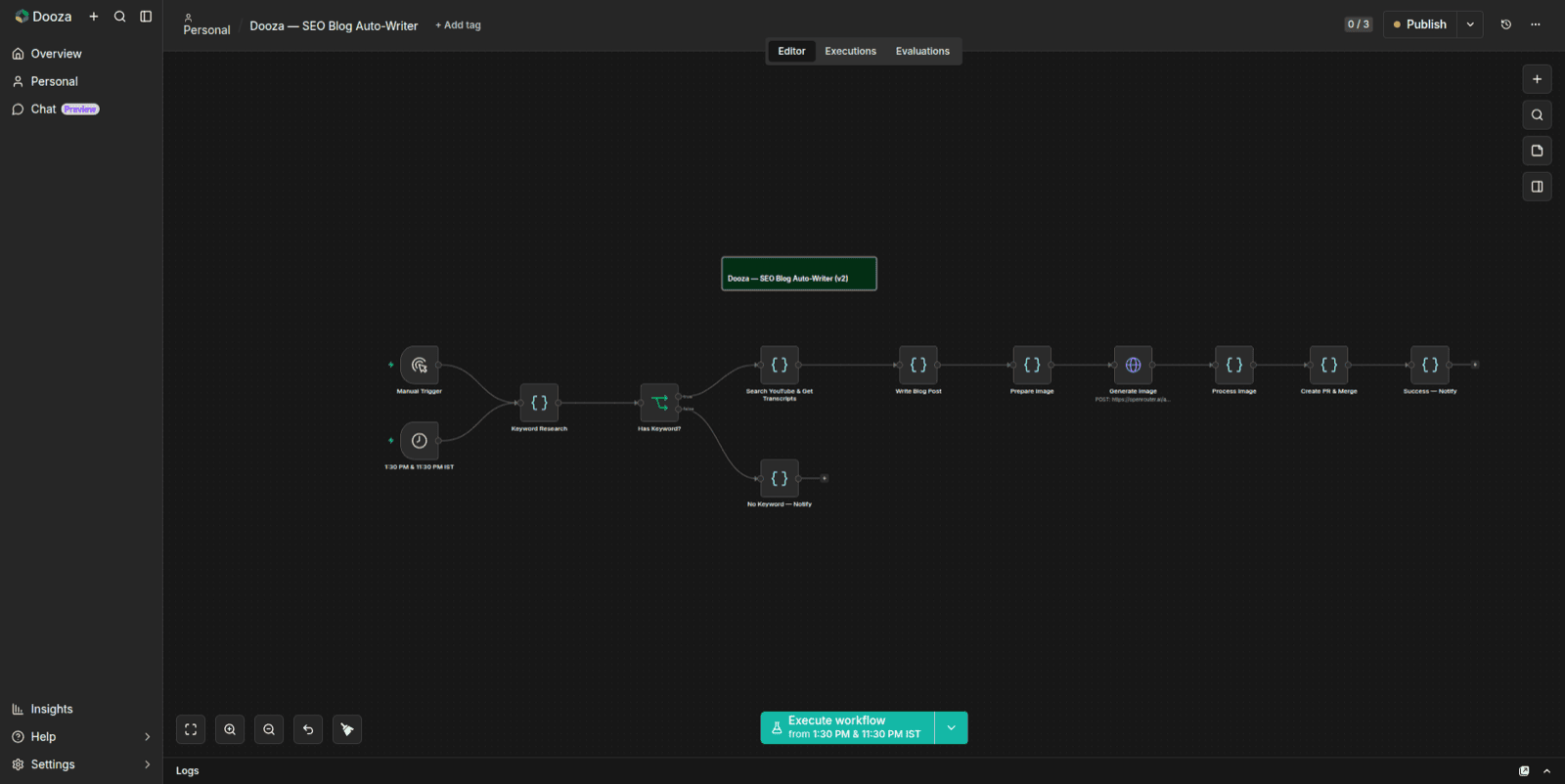This screenshot has width=1565, height=784.
Task: Open workflow version history
Action: click(x=1506, y=24)
